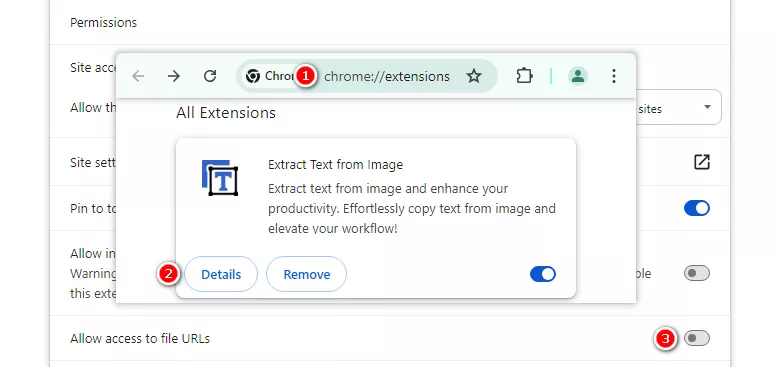Remove the Extract Text from Image extension
The height and width of the screenshot is (367, 780).
pos(306,274)
